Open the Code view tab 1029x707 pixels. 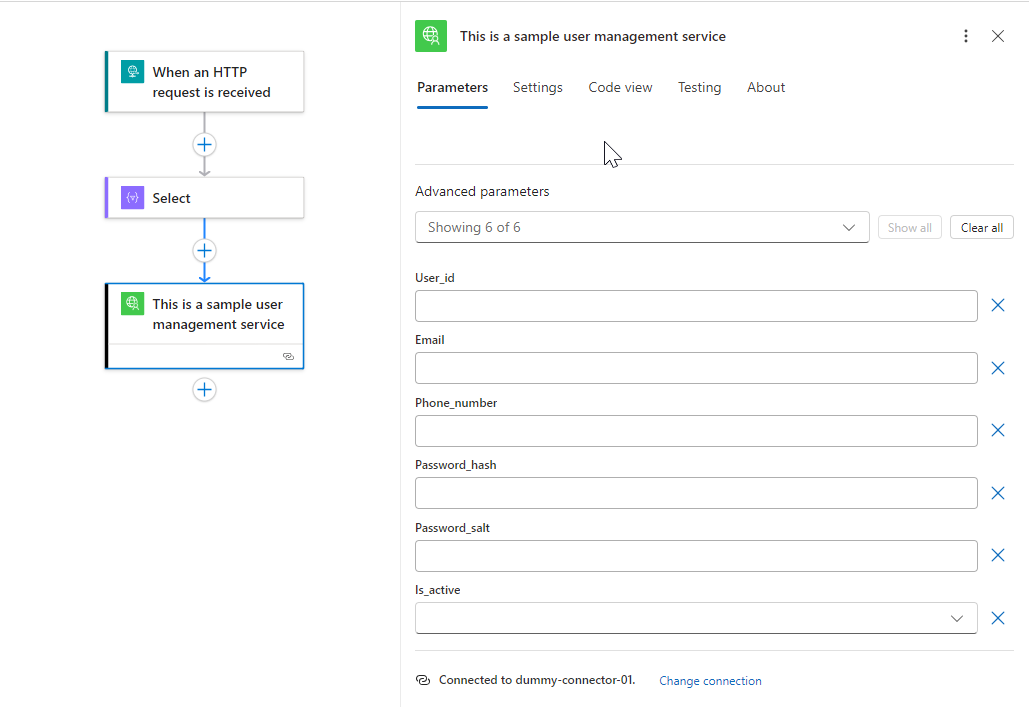click(x=620, y=88)
